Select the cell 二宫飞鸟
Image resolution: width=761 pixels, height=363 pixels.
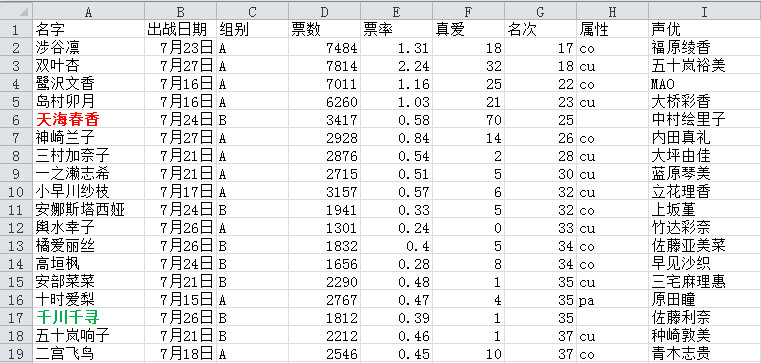pos(89,354)
